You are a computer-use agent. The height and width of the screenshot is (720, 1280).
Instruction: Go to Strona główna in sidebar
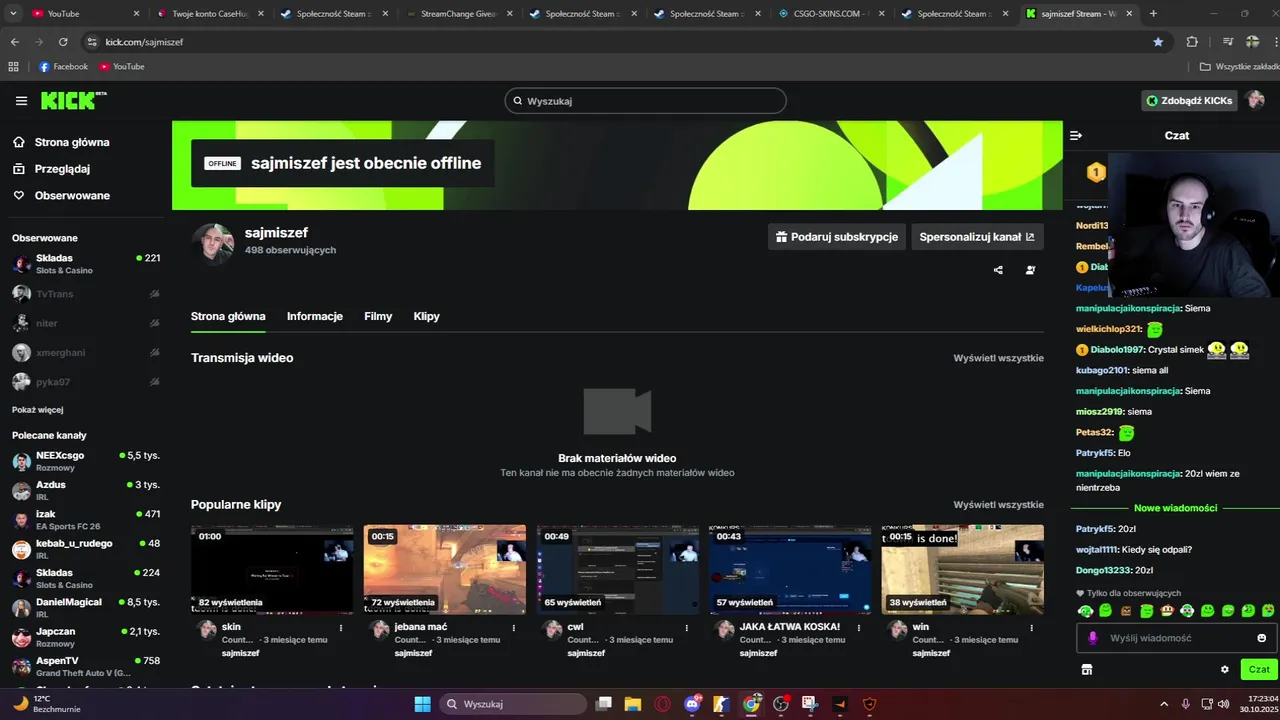(72, 142)
